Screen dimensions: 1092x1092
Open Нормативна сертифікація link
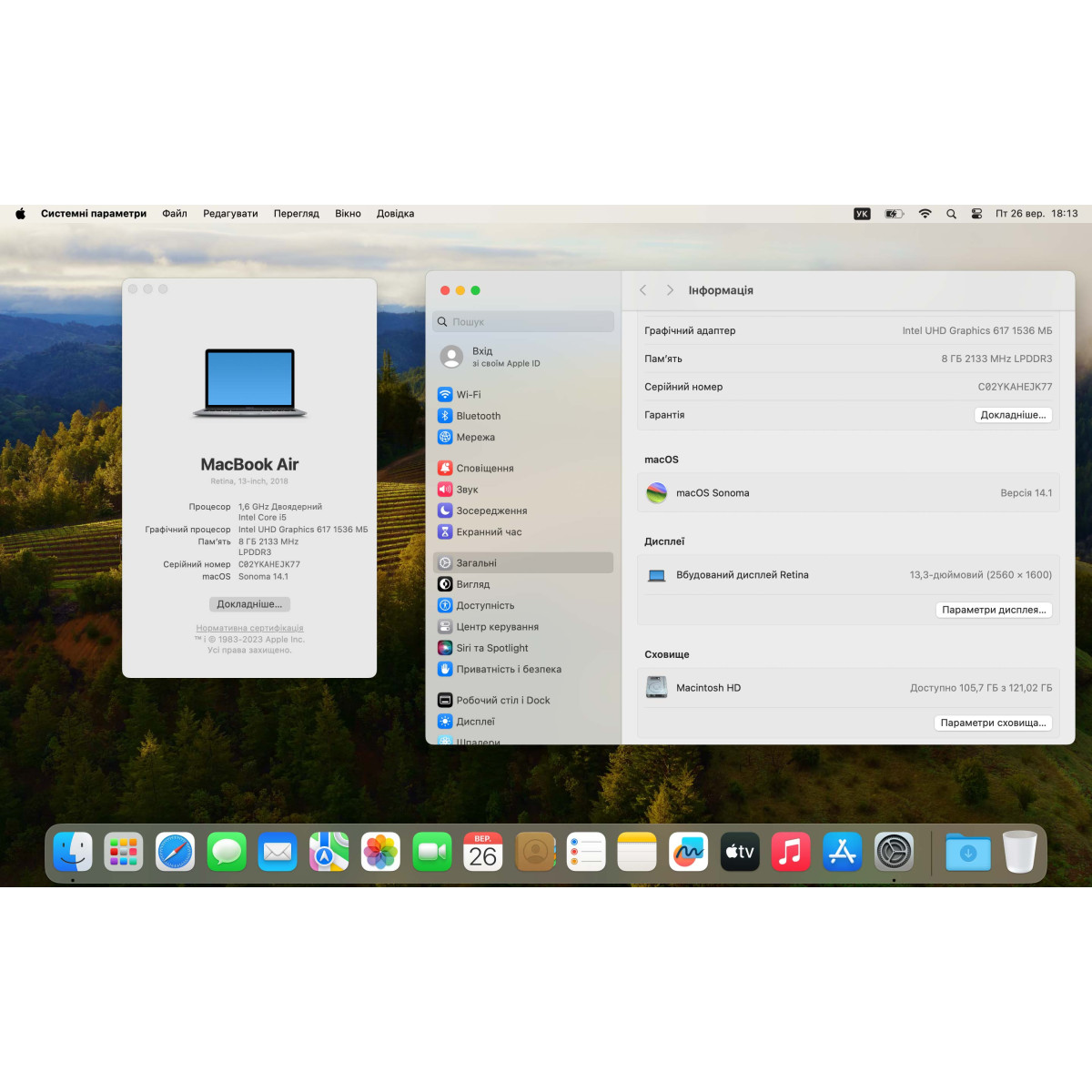[249, 628]
